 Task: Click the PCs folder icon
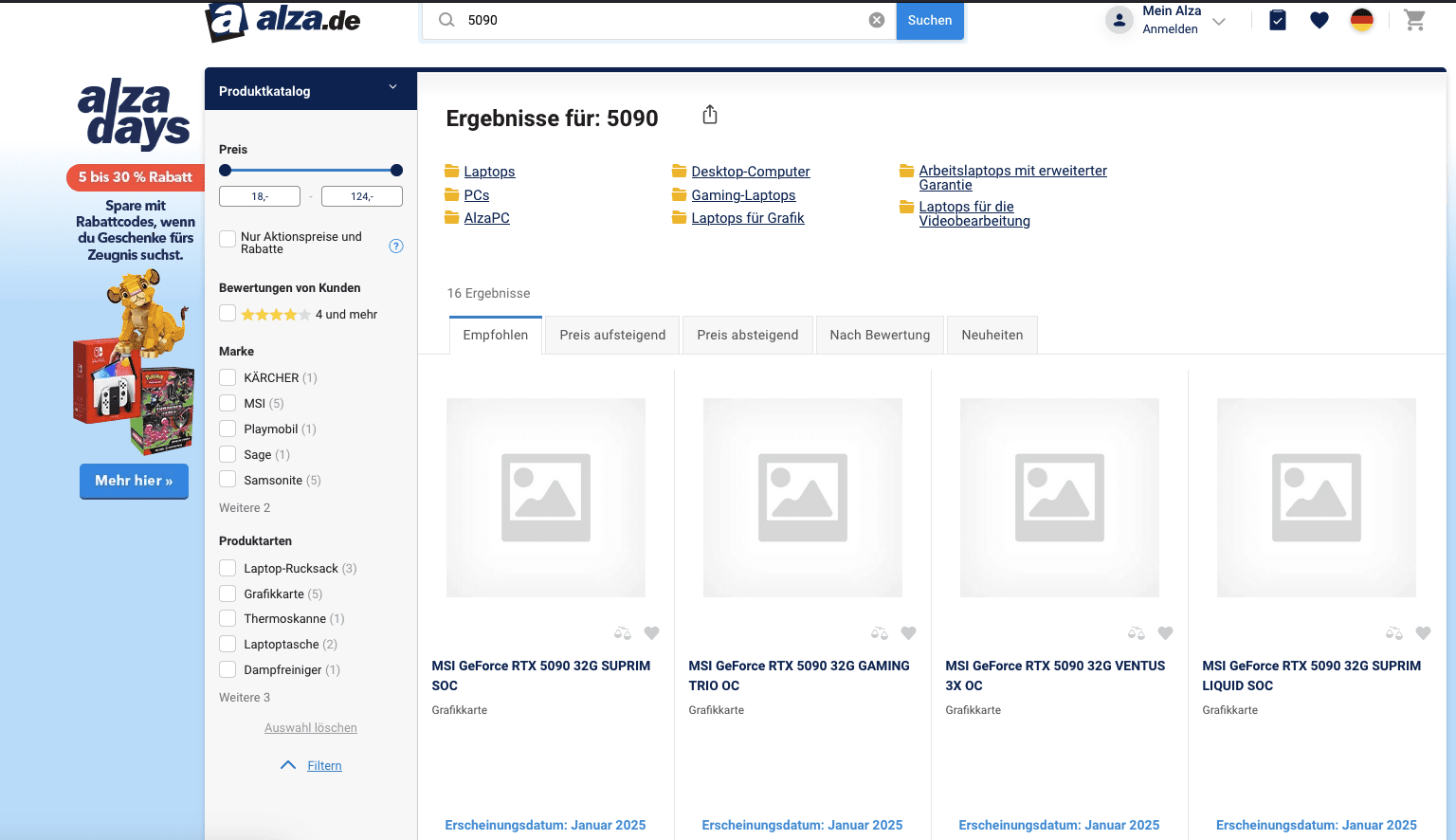[452, 194]
